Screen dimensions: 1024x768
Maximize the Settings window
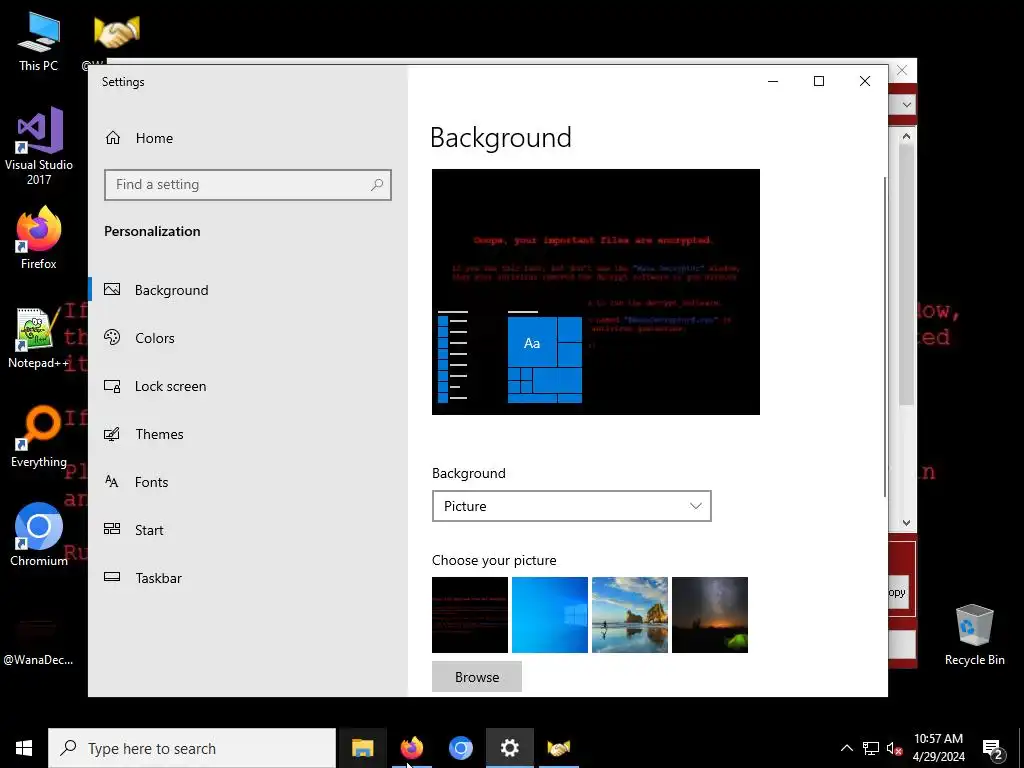point(819,81)
